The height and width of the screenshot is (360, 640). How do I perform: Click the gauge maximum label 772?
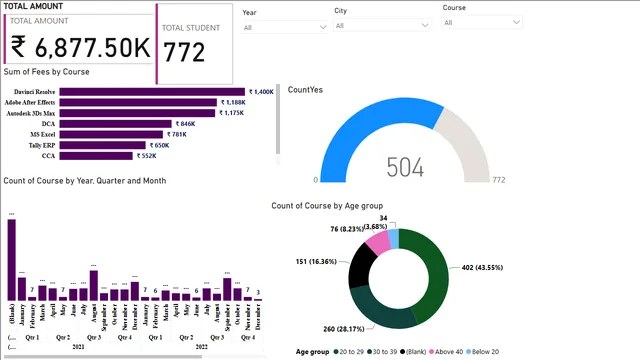click(499, 180)
